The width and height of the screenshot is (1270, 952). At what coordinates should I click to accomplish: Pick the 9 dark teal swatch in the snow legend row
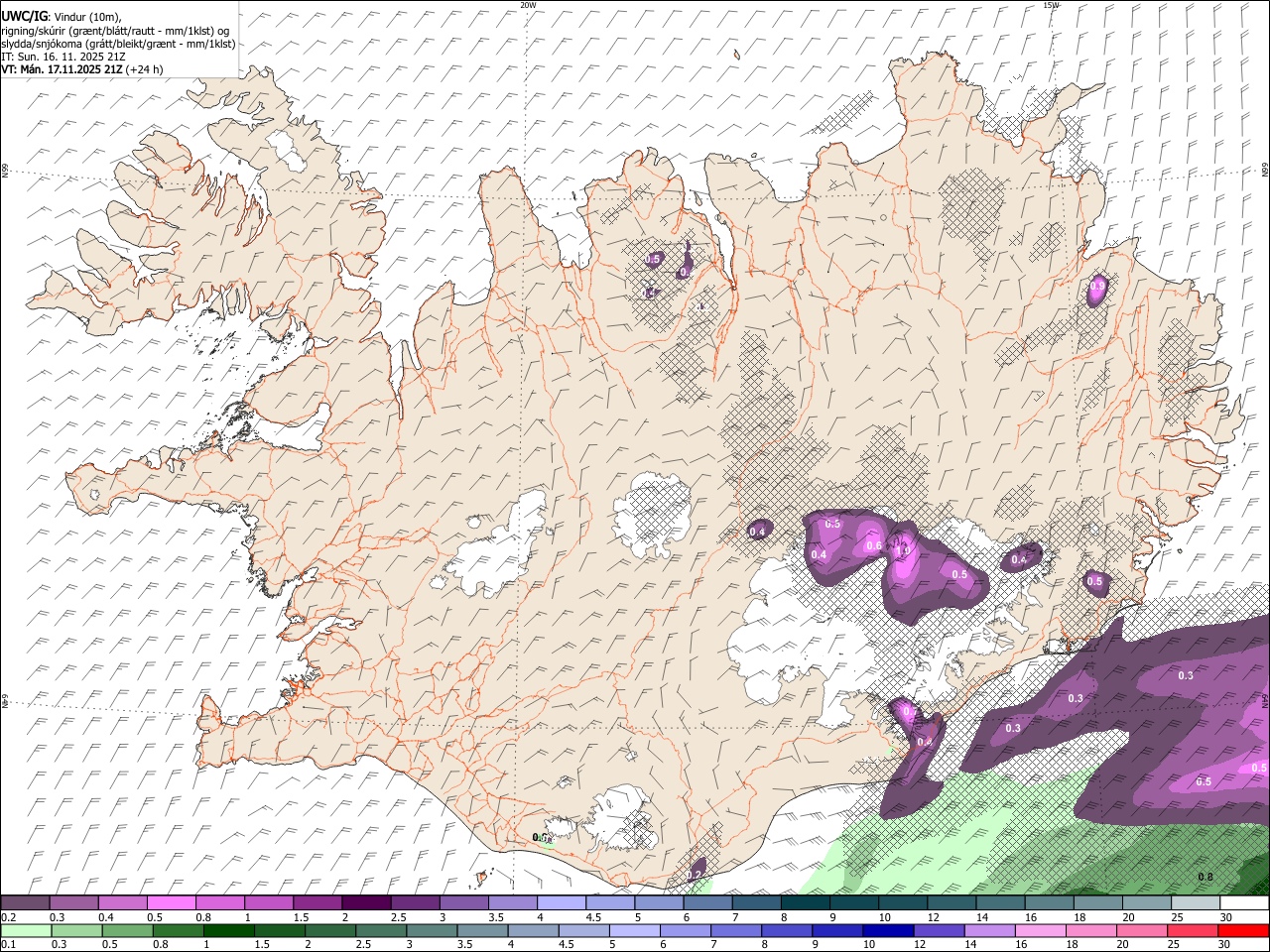click(x=854, y=903)
